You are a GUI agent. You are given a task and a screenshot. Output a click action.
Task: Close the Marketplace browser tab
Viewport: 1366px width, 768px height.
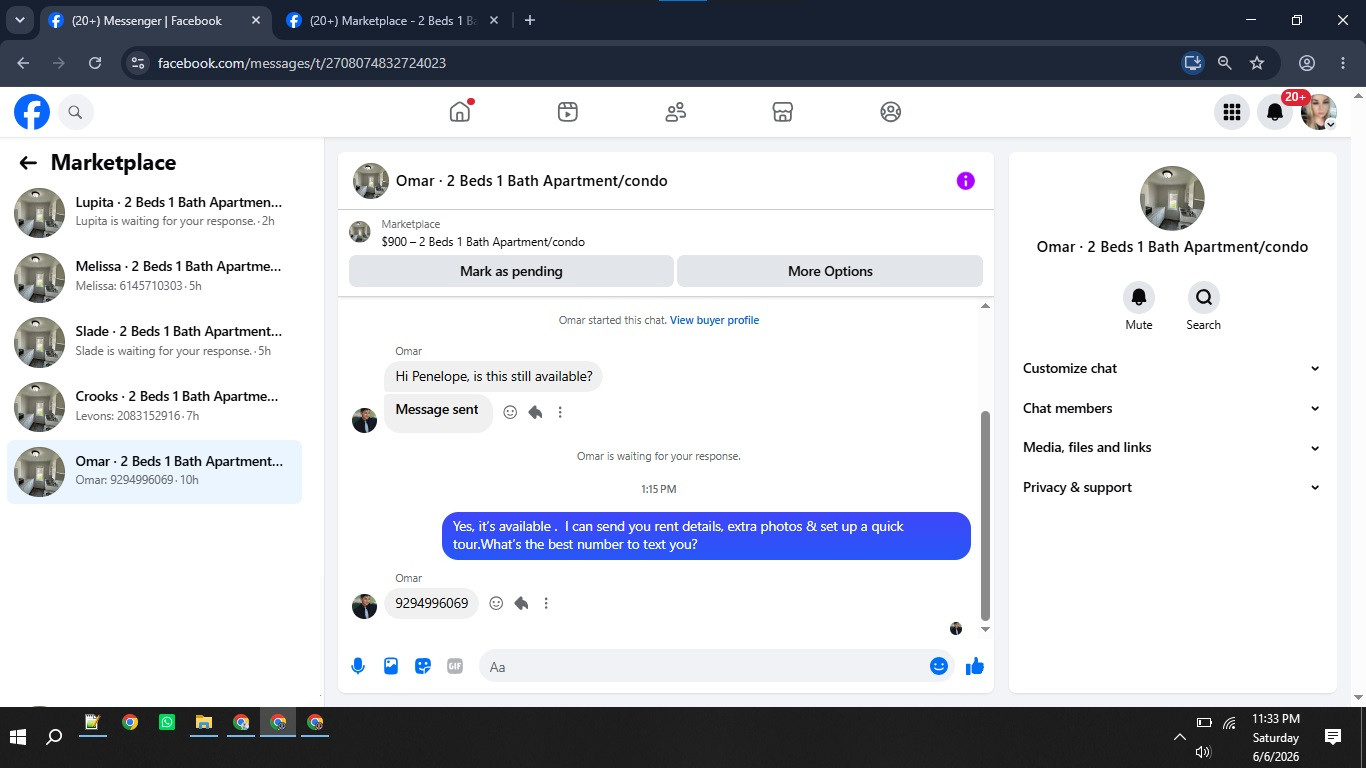495,20
